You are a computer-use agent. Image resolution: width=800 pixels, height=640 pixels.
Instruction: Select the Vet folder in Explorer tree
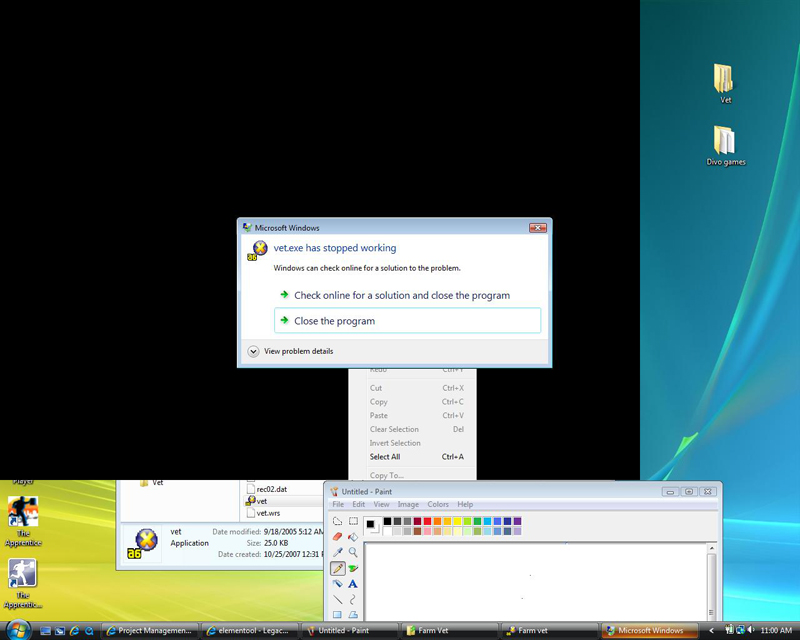152,482
